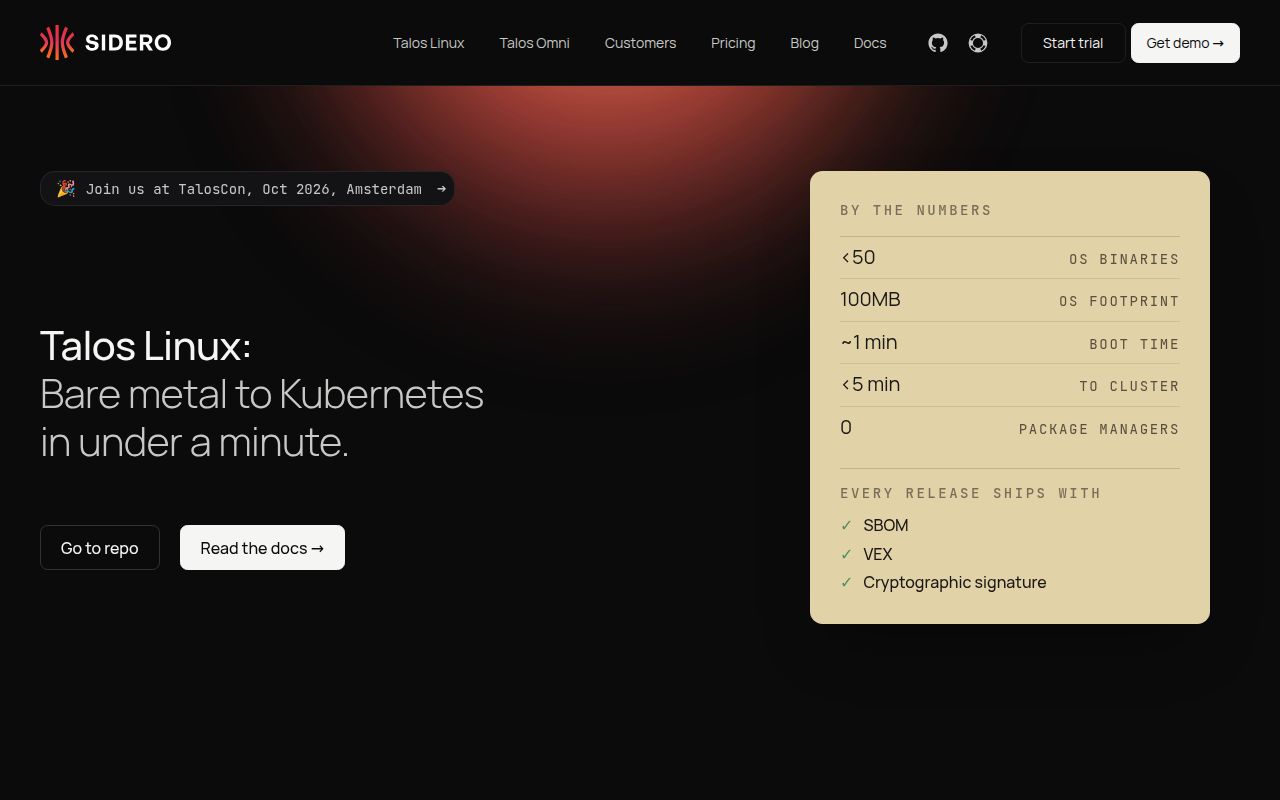Click the EVERY RELEASE SHIPS WITH heading
Screen dimensions: 1280x800
[x=970, y=493]
